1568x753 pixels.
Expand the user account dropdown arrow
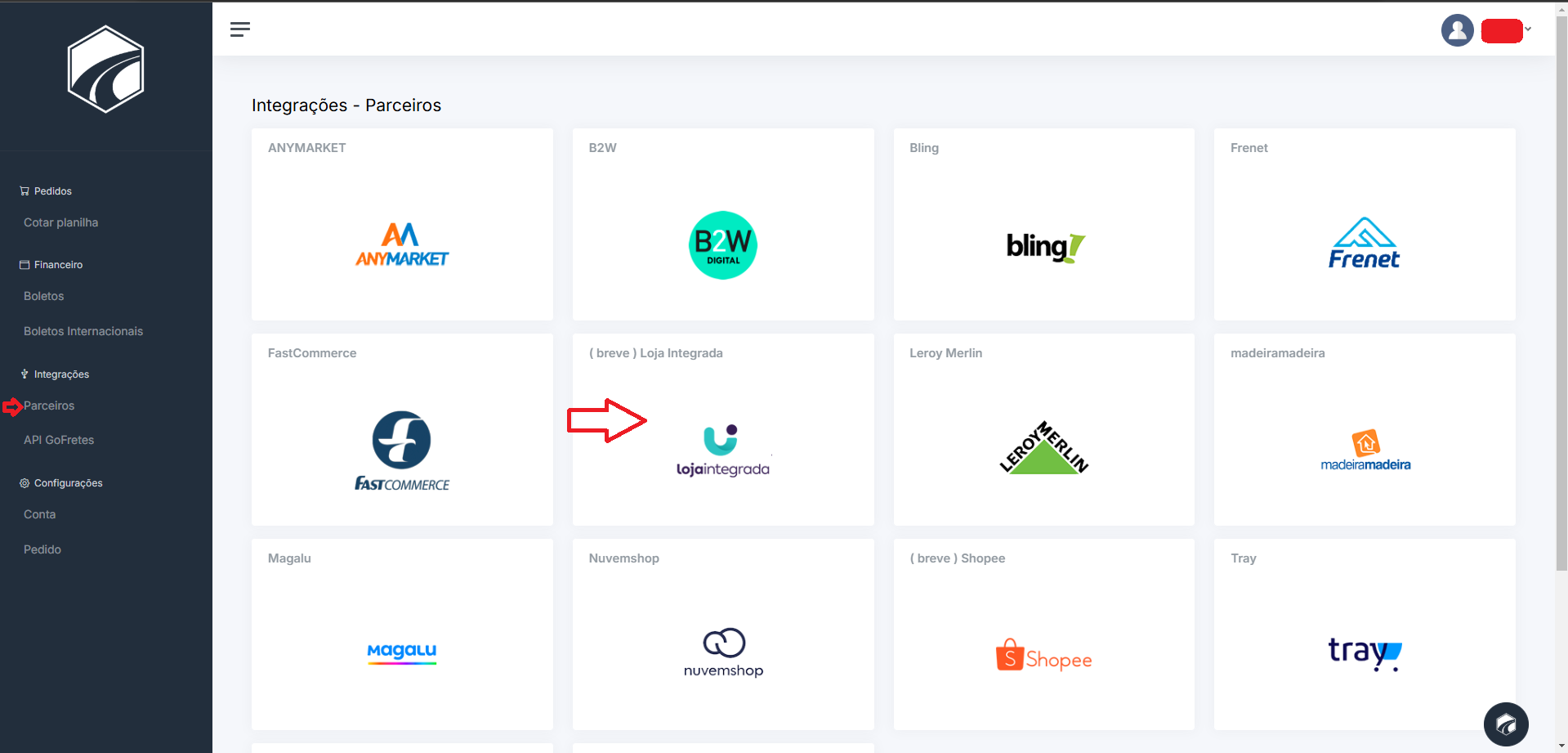[1528, 29]
